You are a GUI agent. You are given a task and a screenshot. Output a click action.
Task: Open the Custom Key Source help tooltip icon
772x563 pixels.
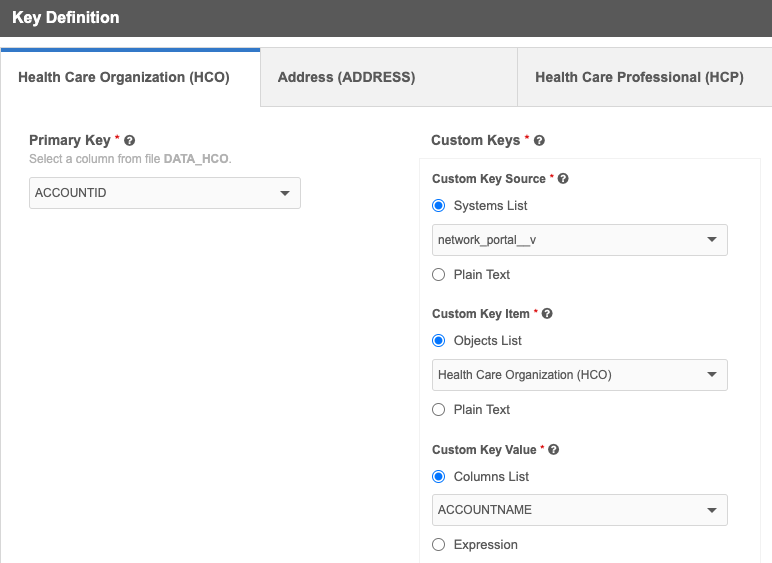[x=563, y=179]
